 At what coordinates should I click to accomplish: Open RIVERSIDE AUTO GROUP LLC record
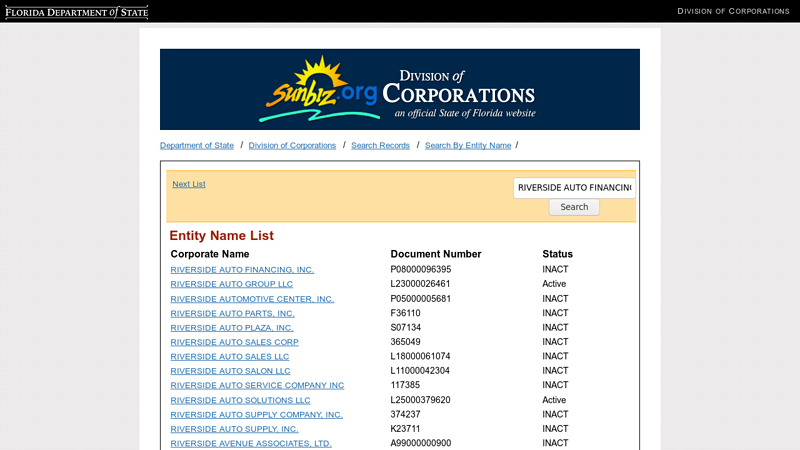232,284
